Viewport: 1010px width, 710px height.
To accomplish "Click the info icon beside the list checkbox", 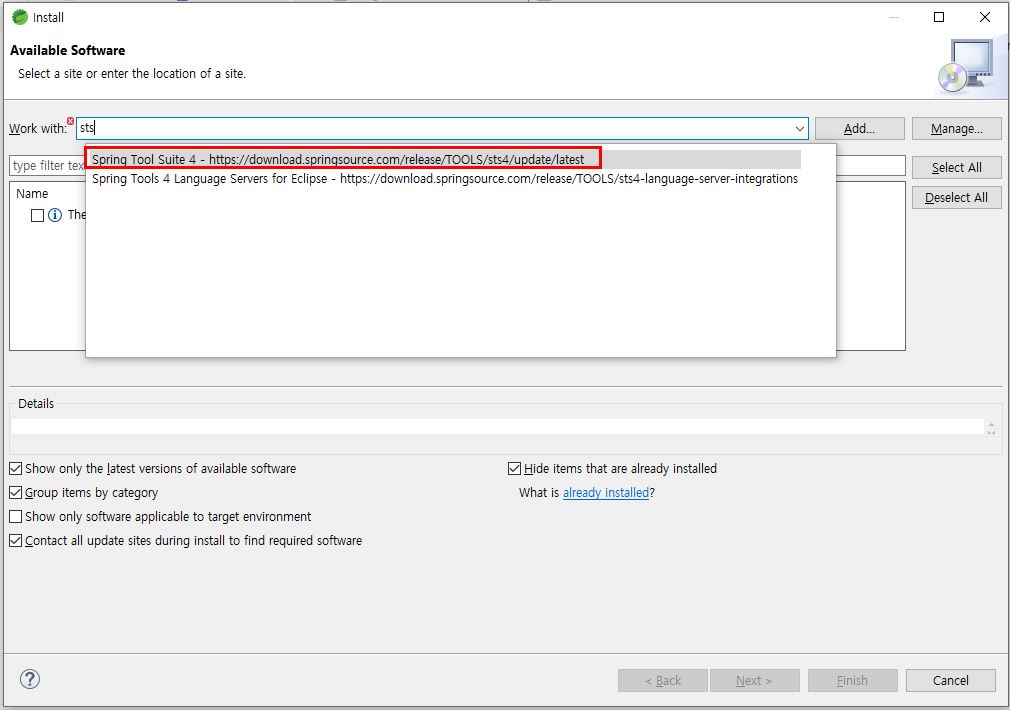I will tap(55, 215).
